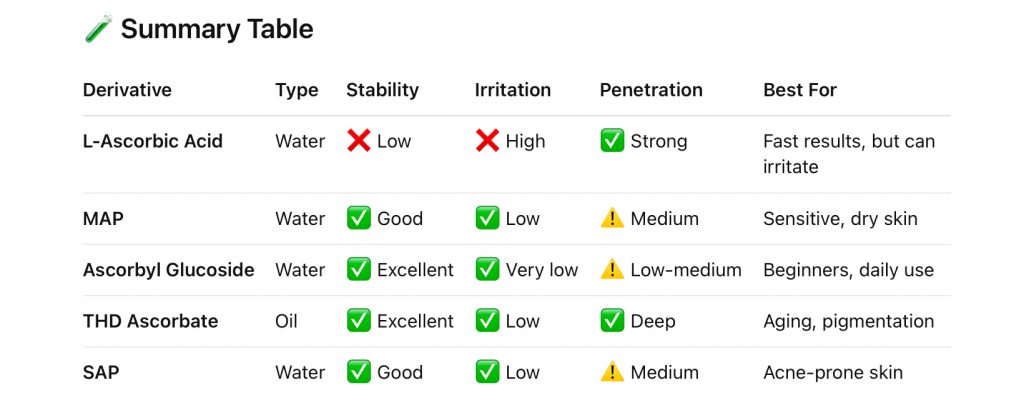Click the Summary Table heading text

(217, 30)
